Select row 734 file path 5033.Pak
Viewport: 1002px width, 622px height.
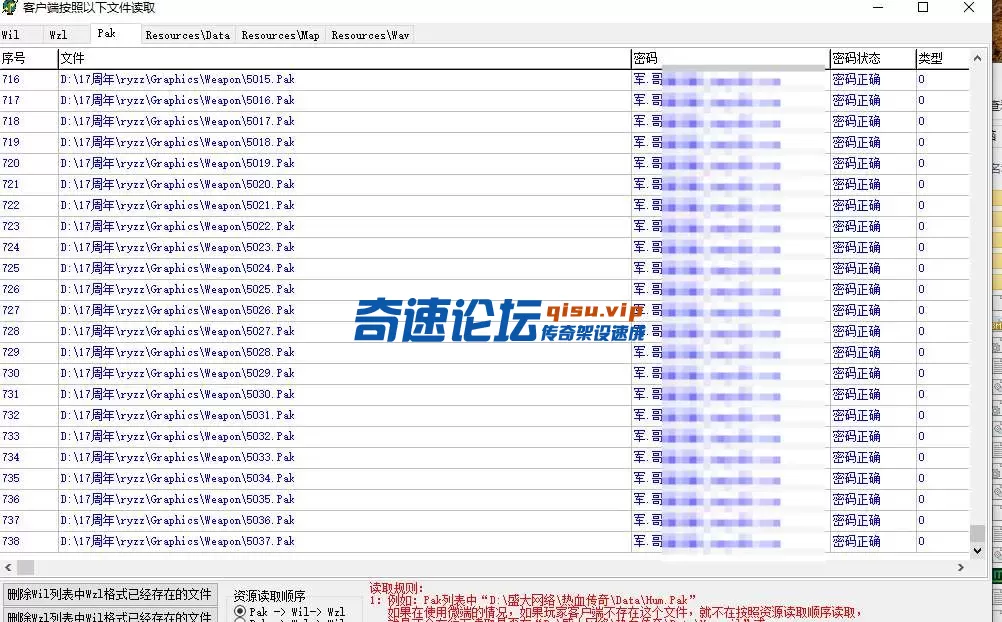(x=178, y=457)
